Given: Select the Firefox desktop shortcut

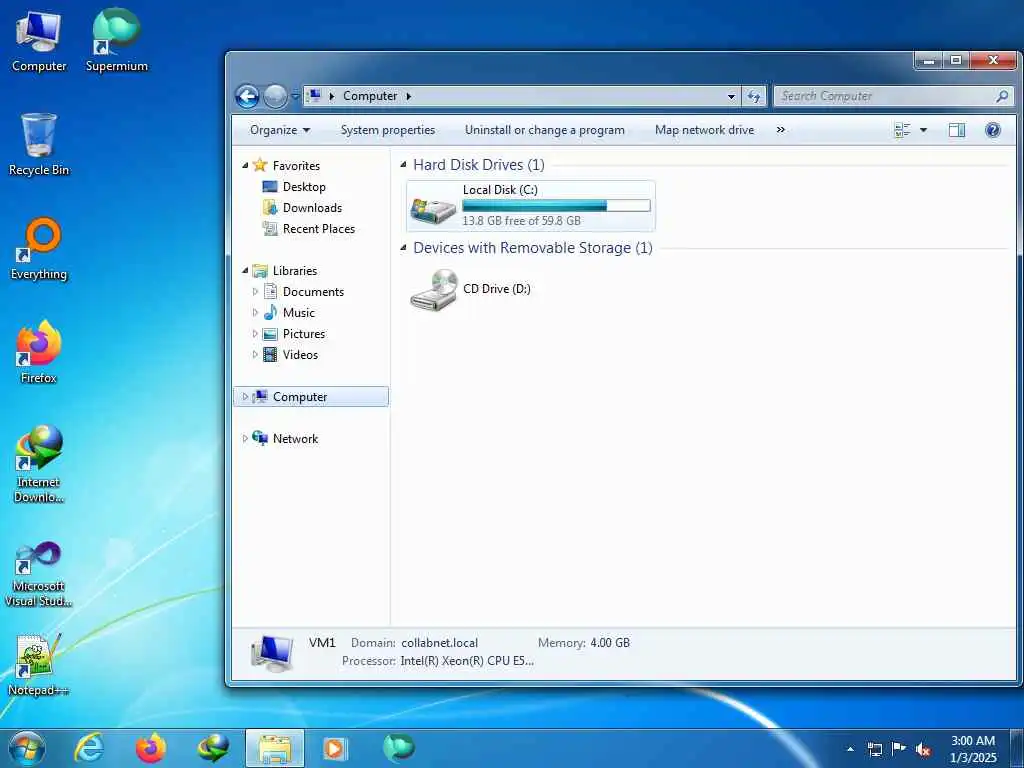Looking at the screenshot, I should (39, 353).
